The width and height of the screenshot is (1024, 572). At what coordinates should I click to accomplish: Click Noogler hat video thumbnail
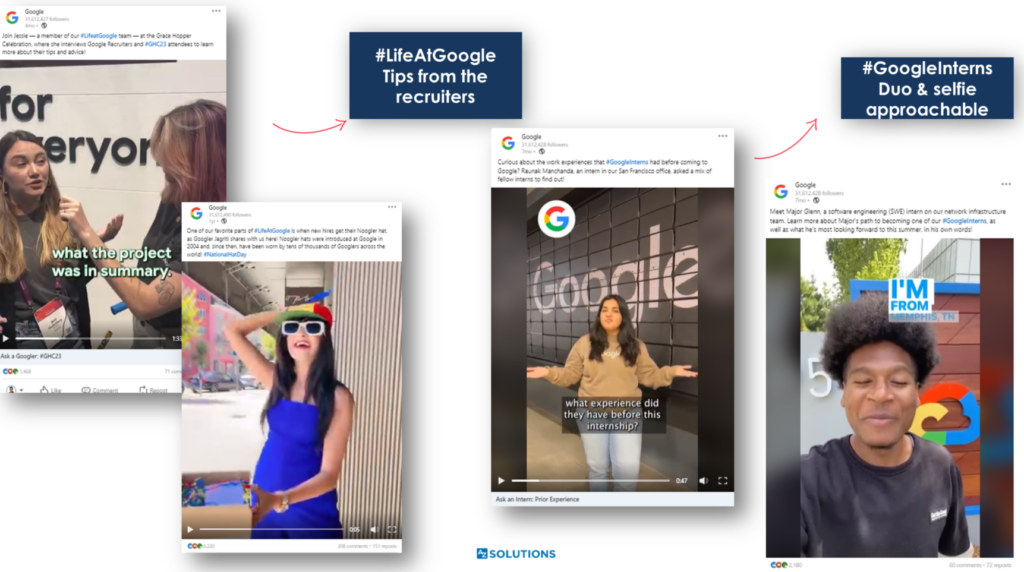(291, 400)
